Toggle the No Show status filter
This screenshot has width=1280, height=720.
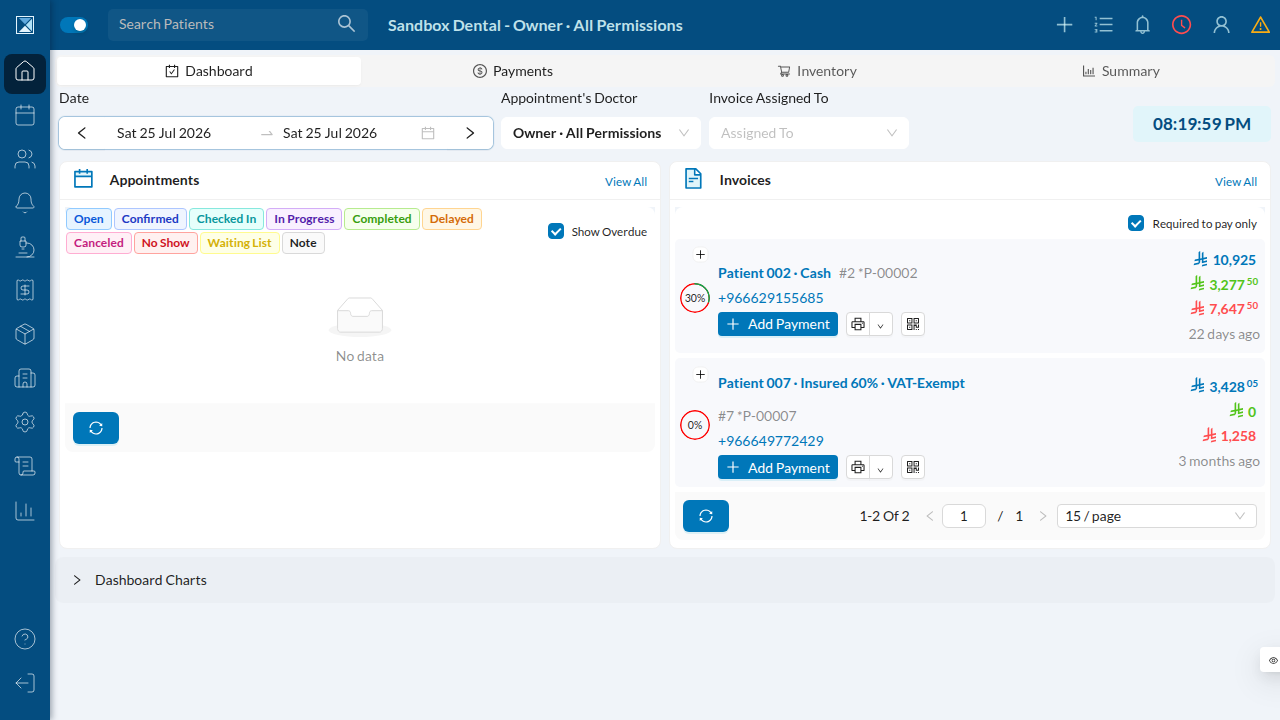tap(165, 243)
